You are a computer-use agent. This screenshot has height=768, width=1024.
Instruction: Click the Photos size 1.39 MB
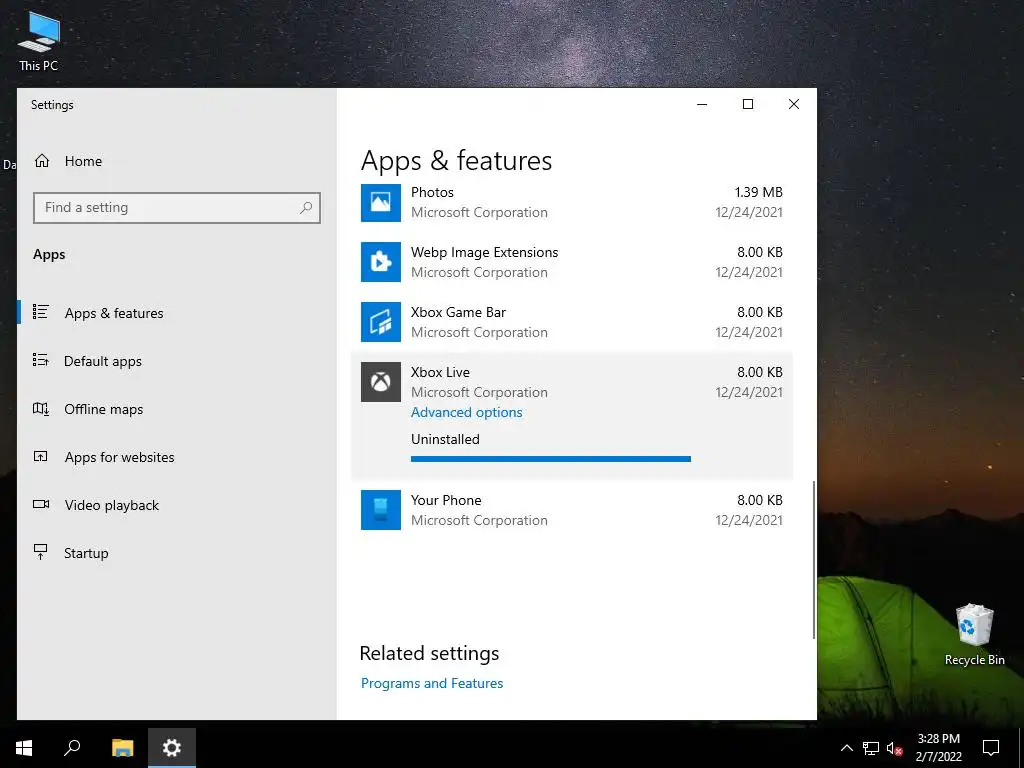pyautogui.click(x=758, y=192)
